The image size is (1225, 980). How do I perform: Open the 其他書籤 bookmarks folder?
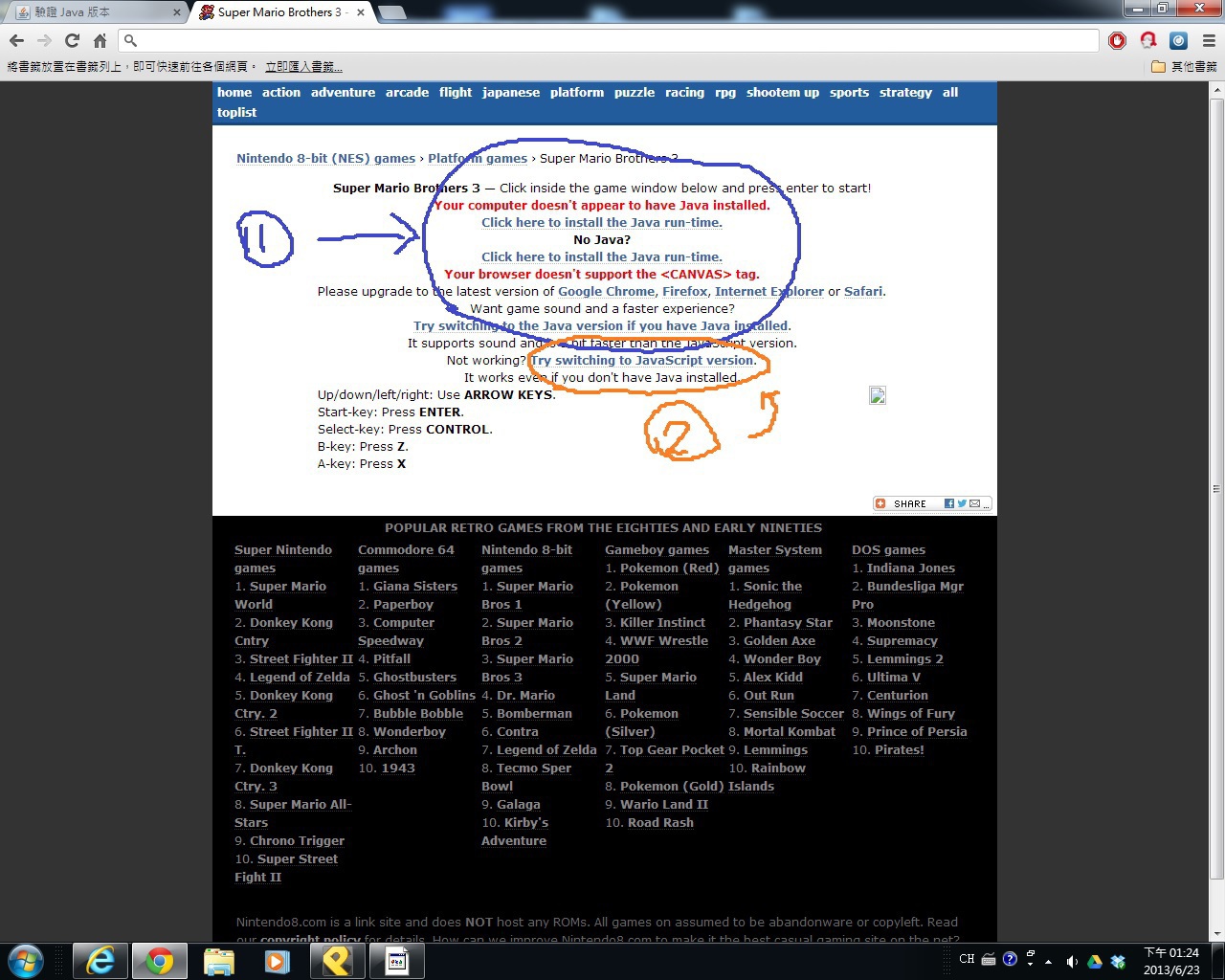[x=1184, y=66]
